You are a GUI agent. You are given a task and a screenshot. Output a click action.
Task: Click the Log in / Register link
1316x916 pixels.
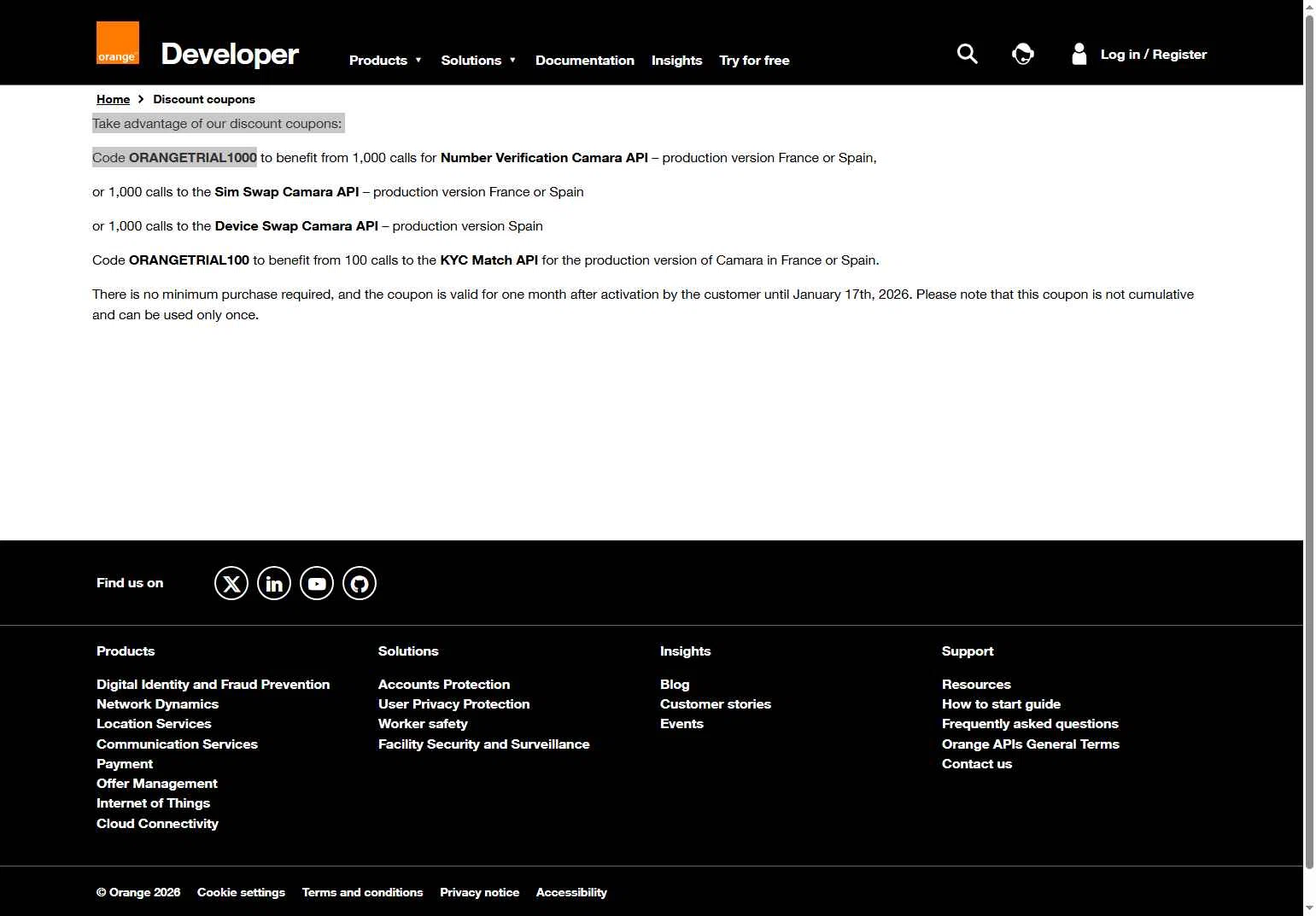click(x=1153, y=55)
